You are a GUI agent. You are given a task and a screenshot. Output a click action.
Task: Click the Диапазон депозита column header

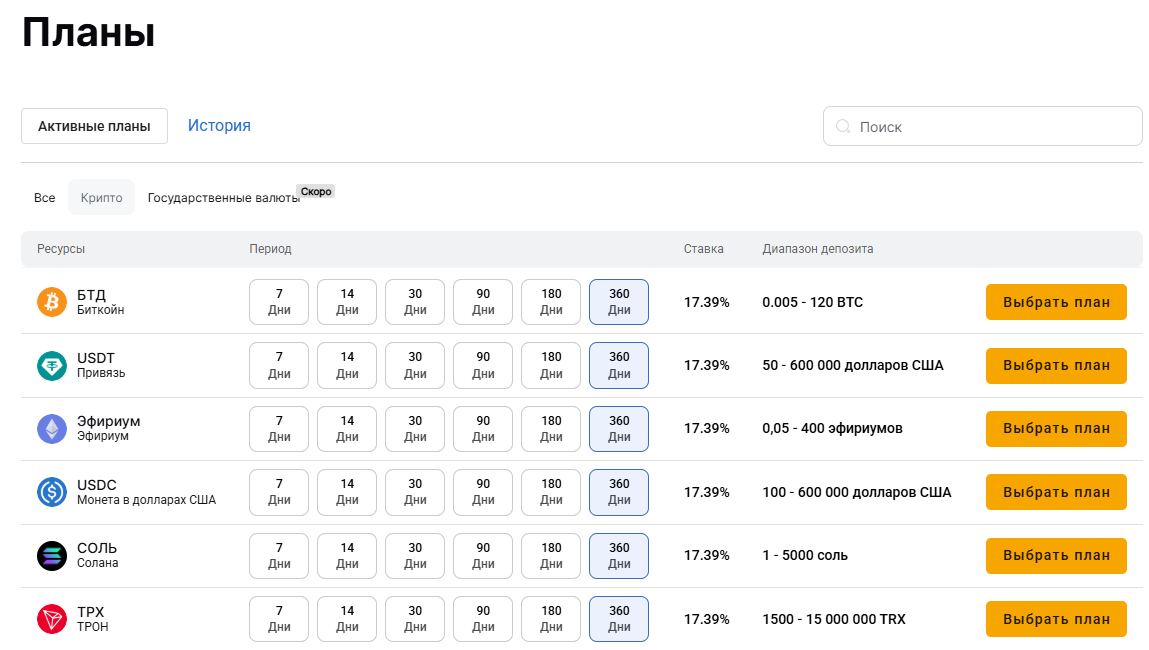(x=818, y=248)
